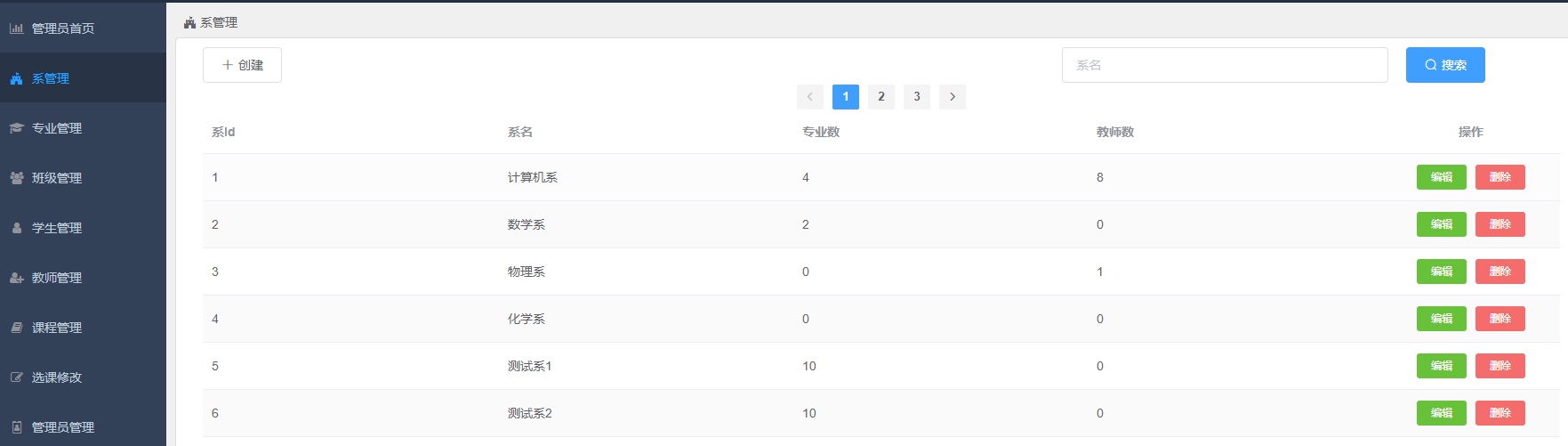Click the graduation cap icon beside 专业管理
The image size is (1568, 446).
(x=16, y=128)
